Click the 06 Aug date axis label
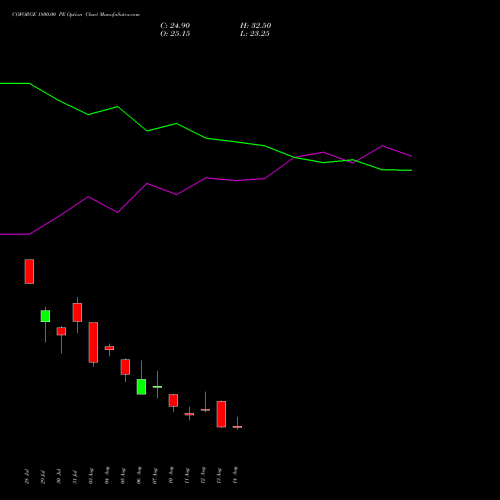This screenshot has width=500, height=500. 139,475
